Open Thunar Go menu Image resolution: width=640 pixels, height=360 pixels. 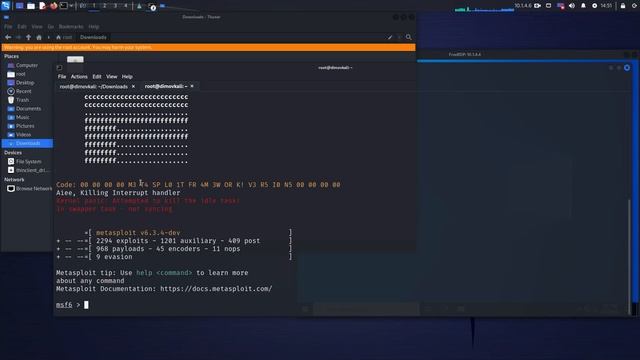click(51, 27)
